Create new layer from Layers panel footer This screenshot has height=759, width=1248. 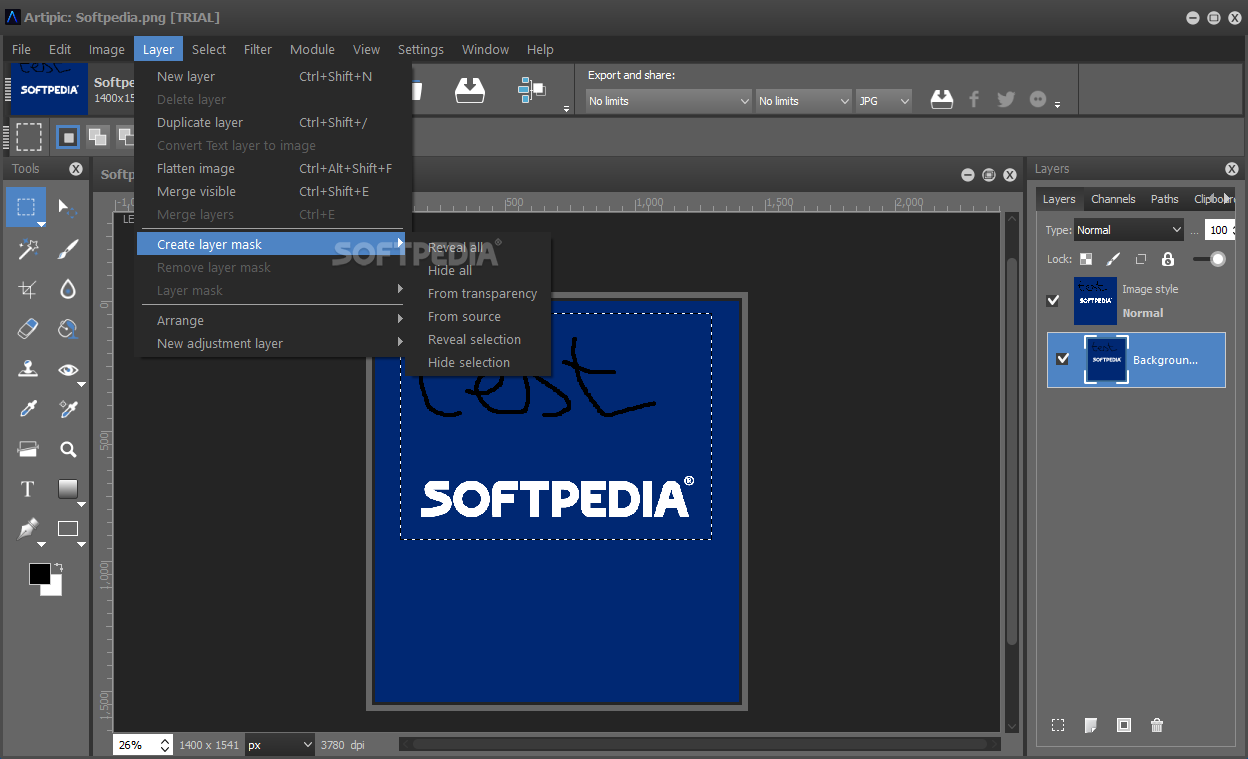tap(1091, 725)
